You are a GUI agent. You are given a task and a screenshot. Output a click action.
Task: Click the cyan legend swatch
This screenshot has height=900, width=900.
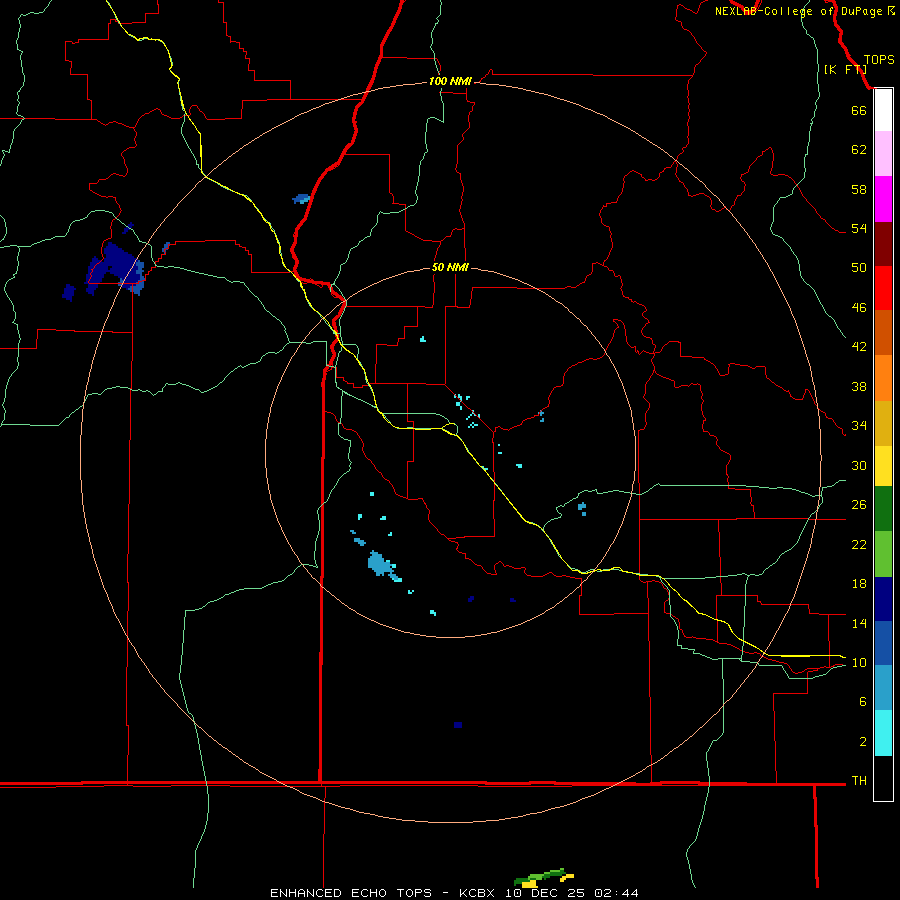883,733
